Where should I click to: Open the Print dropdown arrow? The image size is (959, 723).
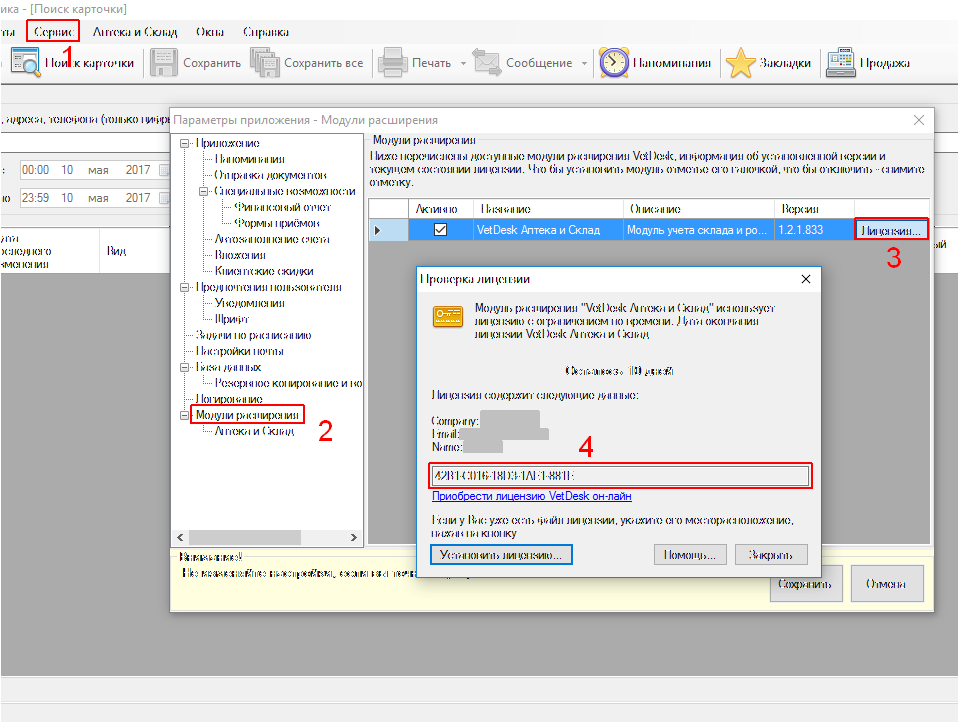coord(463,63)
